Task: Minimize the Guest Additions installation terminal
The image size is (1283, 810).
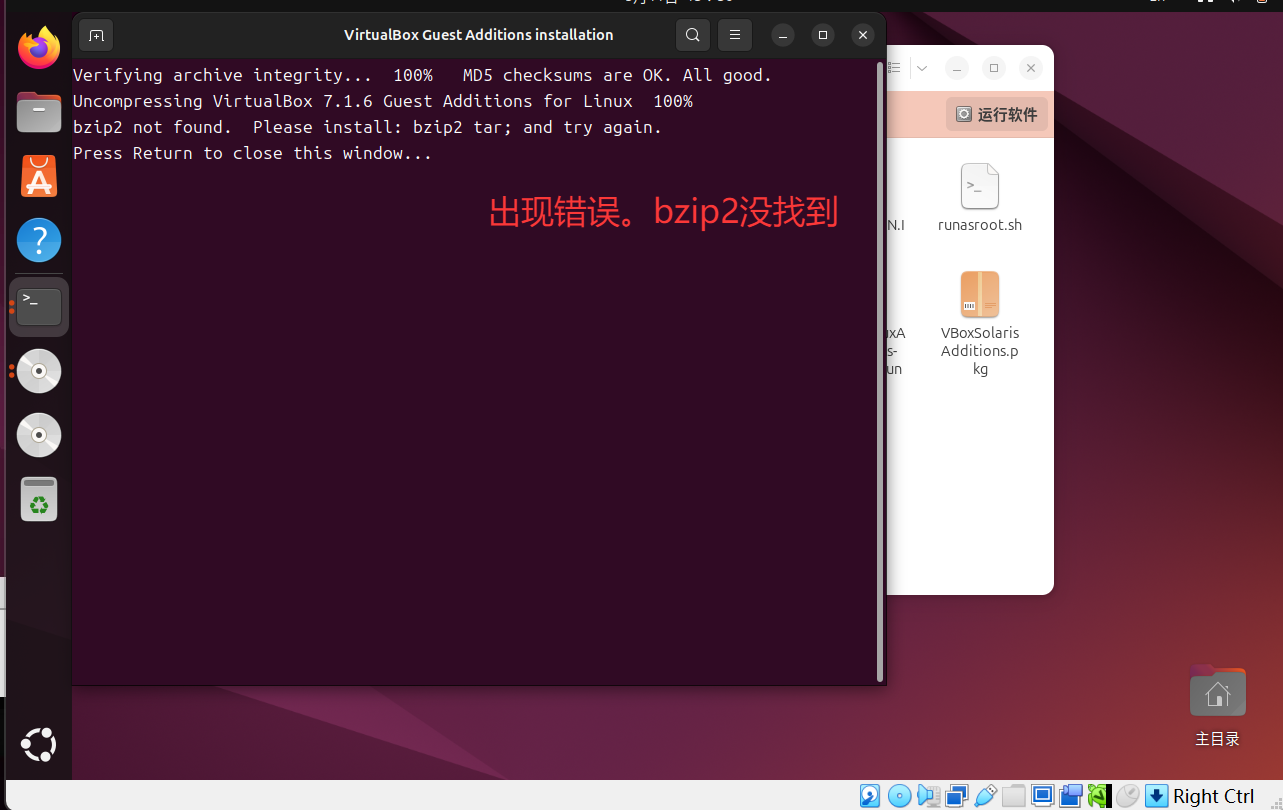Action: coord(784,35)
